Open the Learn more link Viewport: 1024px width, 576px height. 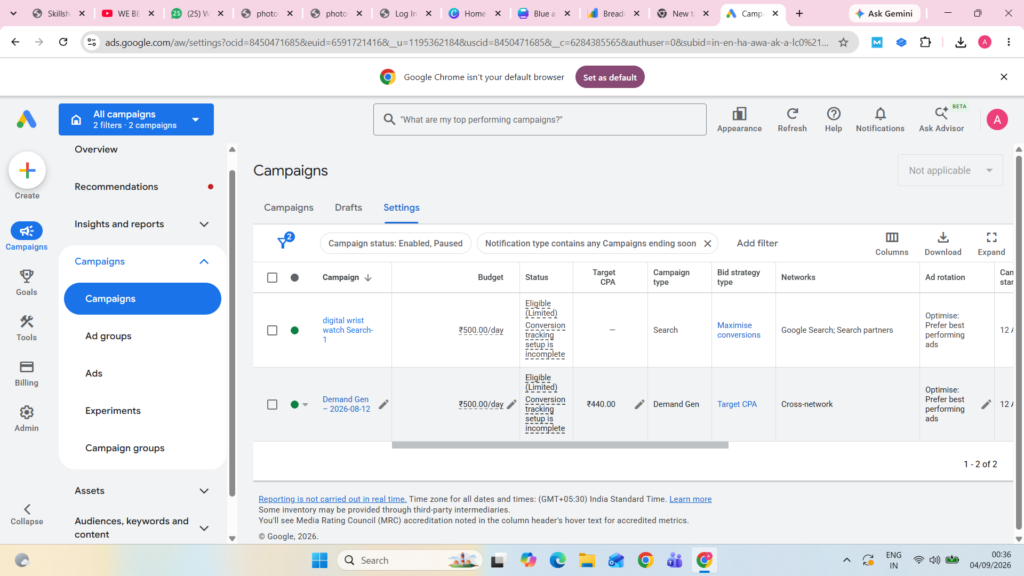tap(690, 499)
